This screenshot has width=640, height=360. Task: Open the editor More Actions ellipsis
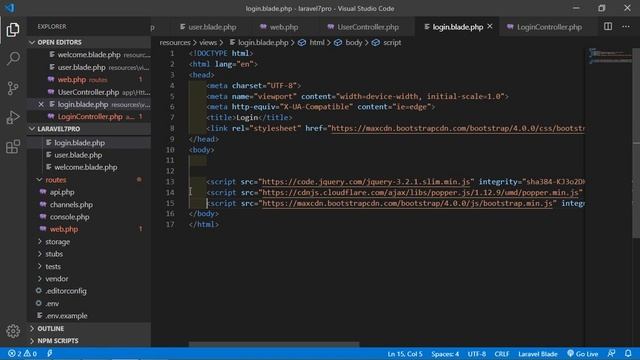pyautogui.click(x=626, y=27)
